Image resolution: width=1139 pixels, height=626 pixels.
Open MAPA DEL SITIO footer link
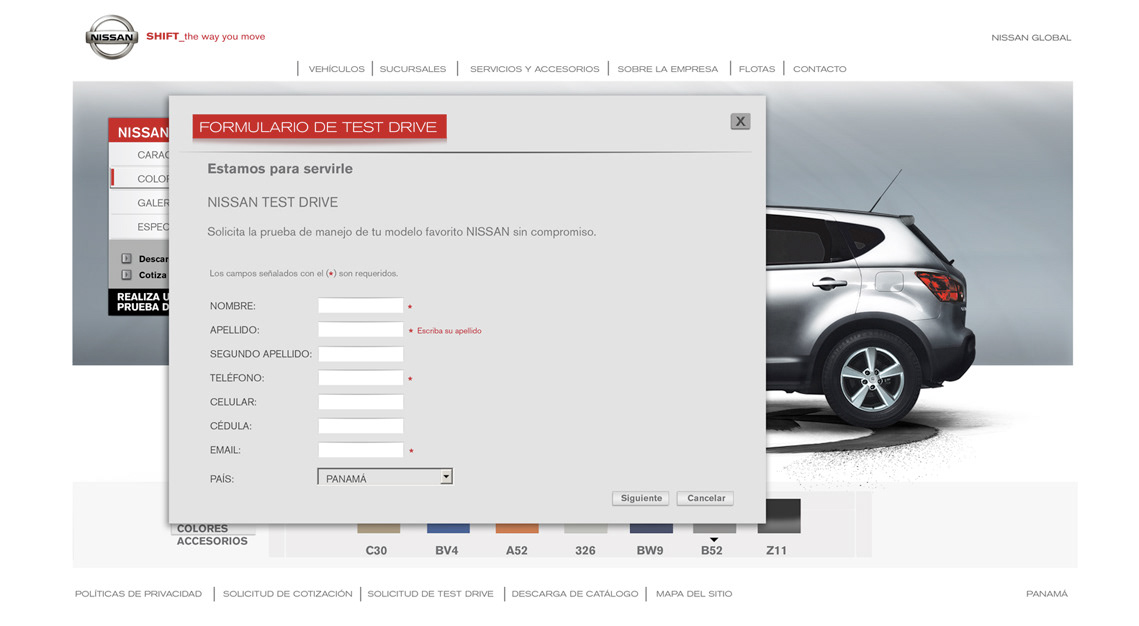[x=694, y=594]
